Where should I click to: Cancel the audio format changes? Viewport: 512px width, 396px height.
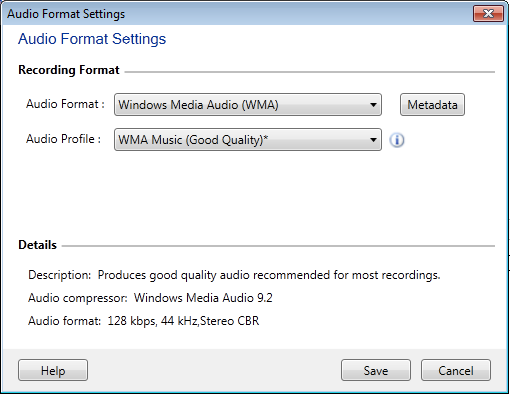click(x=456, y=370)
